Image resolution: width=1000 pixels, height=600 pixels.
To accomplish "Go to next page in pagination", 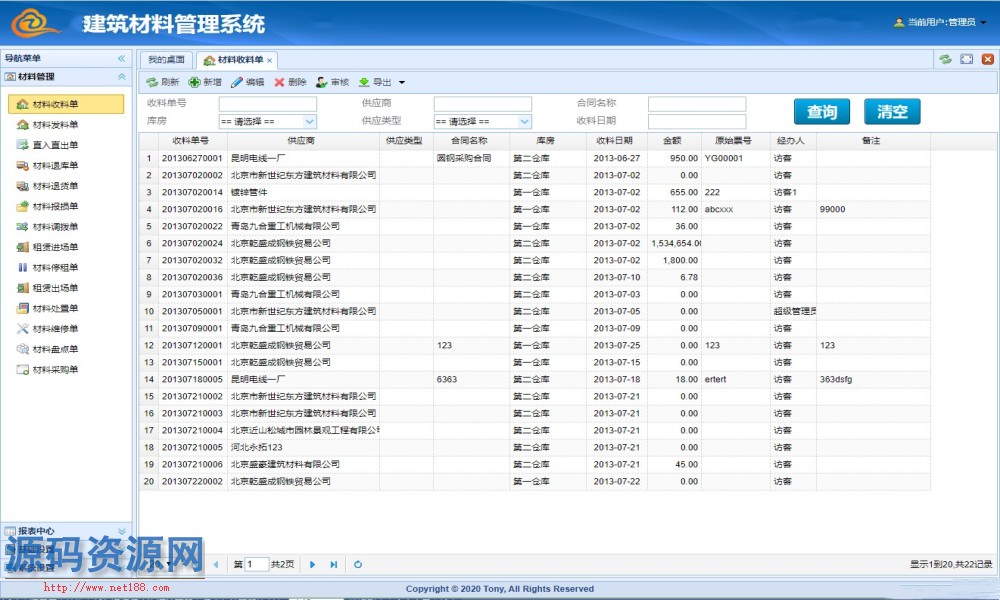I will coord(312,565).
